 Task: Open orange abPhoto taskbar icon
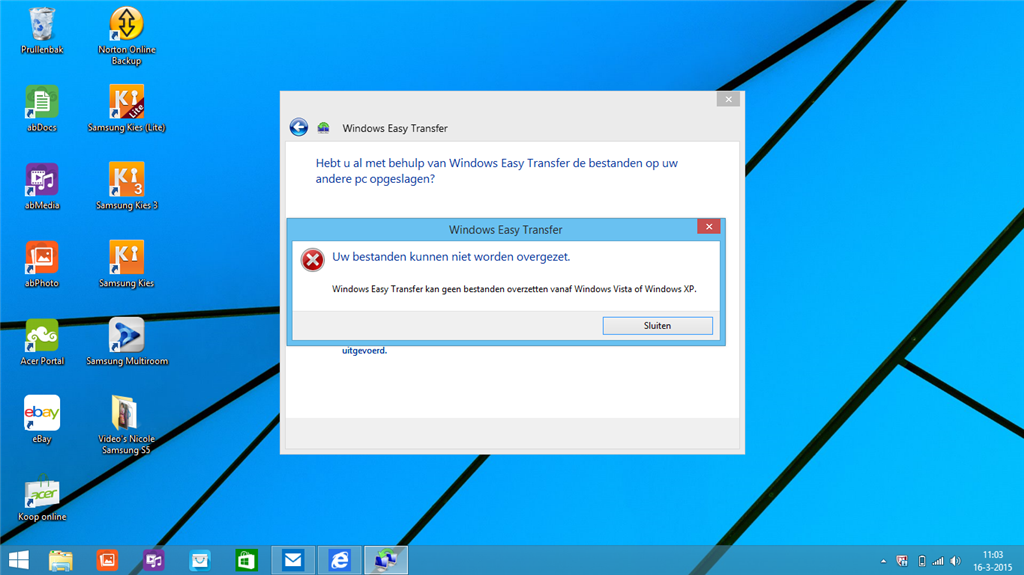(107, 561)
